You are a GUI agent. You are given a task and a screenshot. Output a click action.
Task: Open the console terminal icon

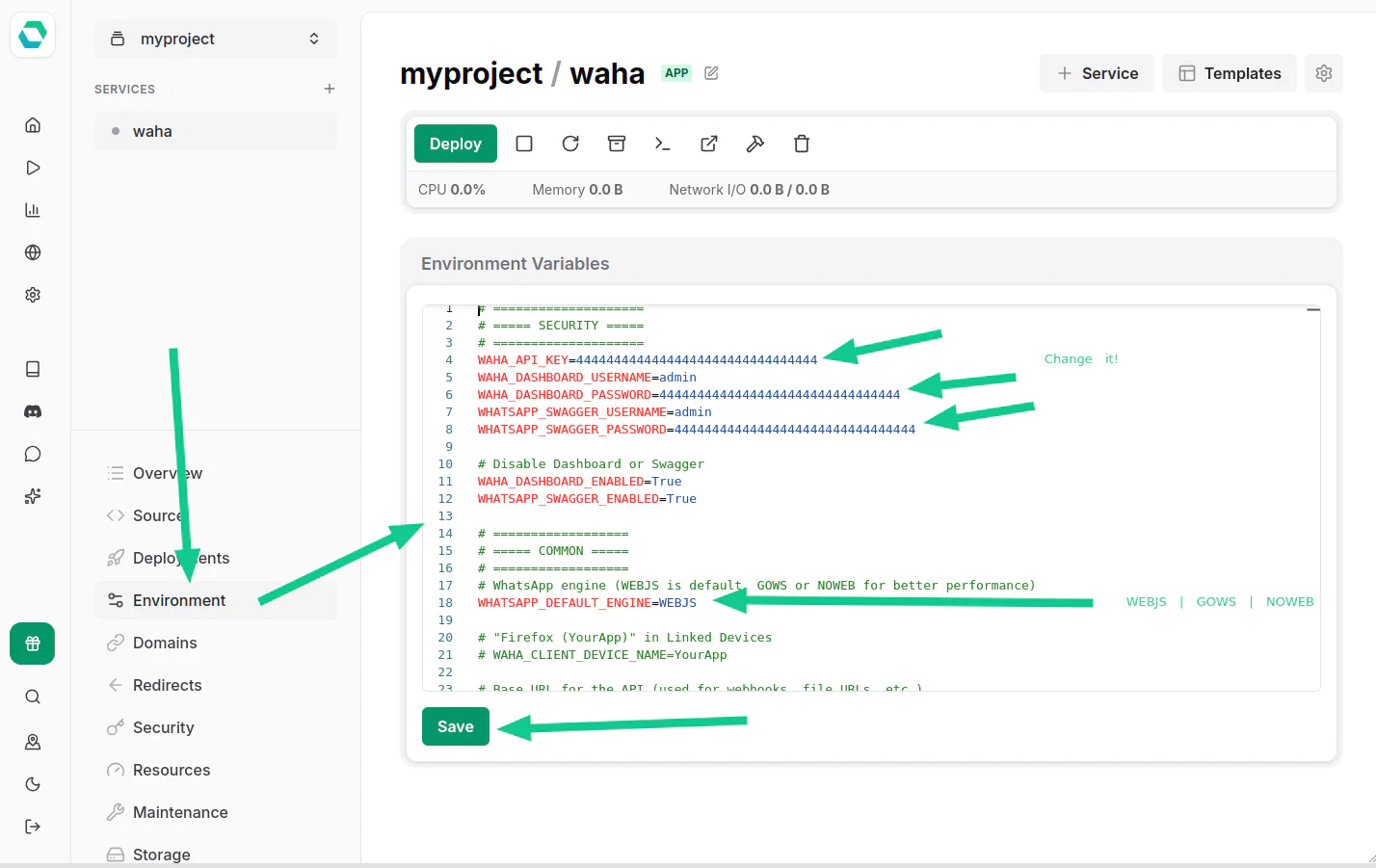(663, 144)
